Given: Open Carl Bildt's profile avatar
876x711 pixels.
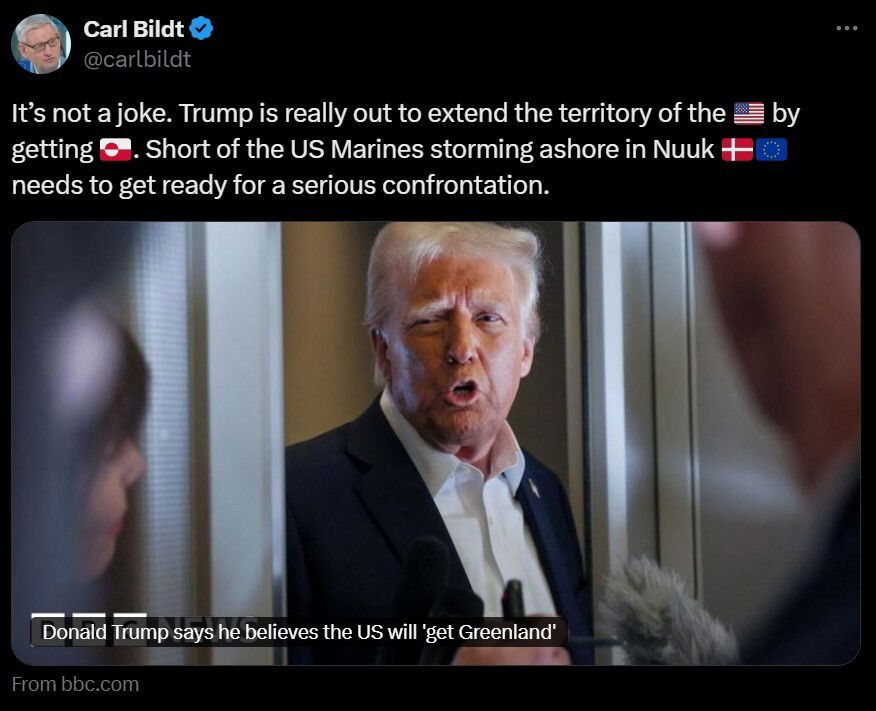Looking at the screenshot, I should tap(41, 44).
